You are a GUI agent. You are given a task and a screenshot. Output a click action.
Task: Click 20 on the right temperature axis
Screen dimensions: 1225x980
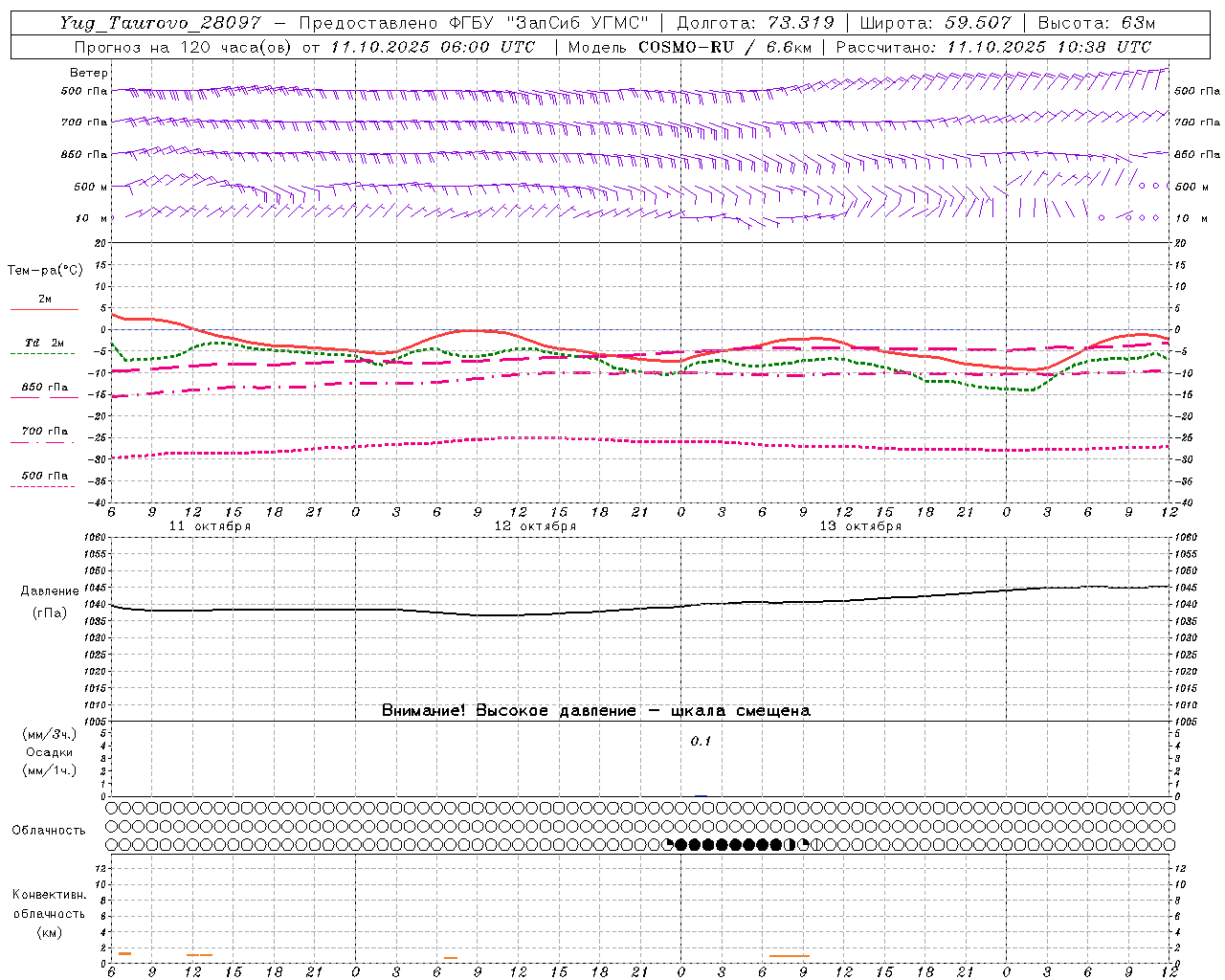coord(1180,243)
